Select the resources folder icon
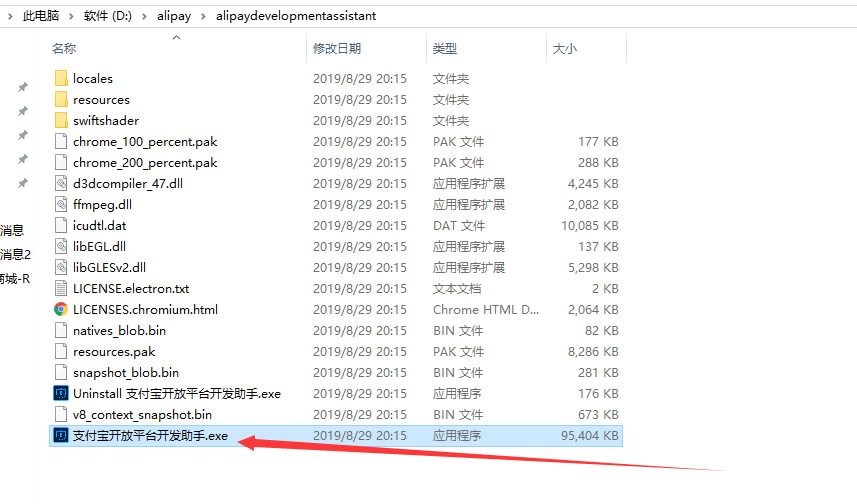The image size is (857, 504). click(60, 100)
